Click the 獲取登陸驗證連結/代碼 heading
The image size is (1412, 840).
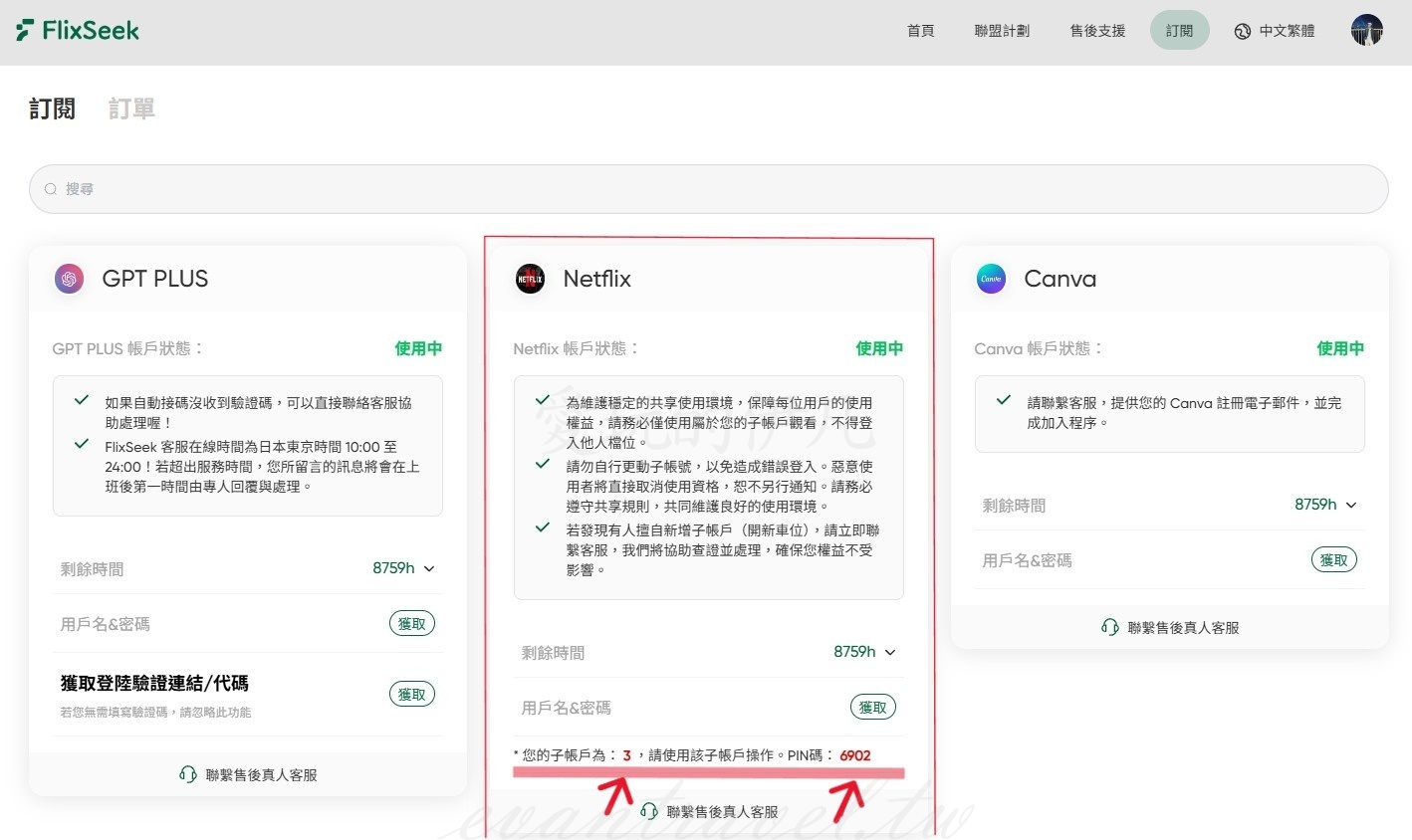pos(154,683)
